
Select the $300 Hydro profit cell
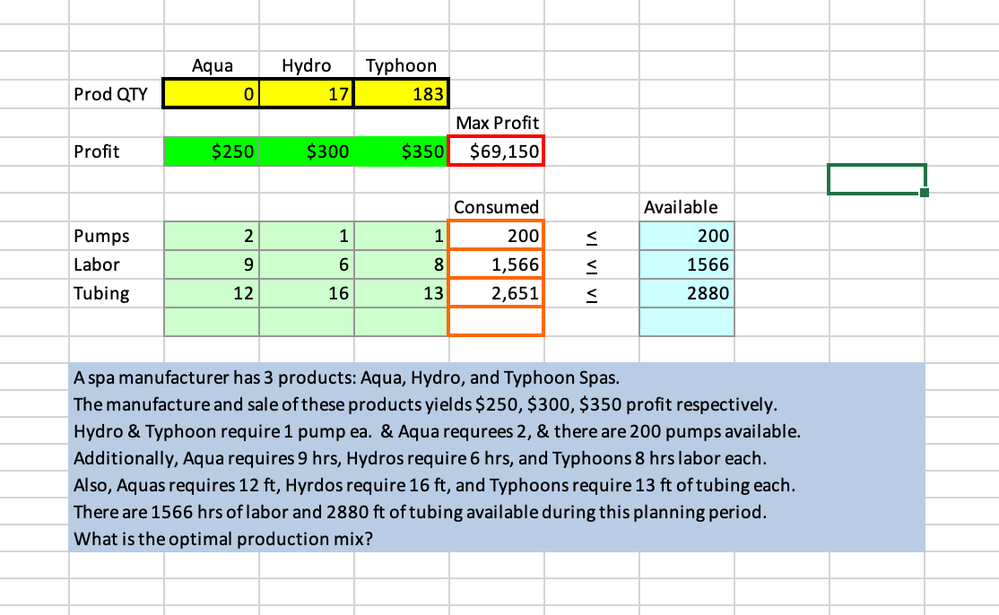tap(306, 152)
